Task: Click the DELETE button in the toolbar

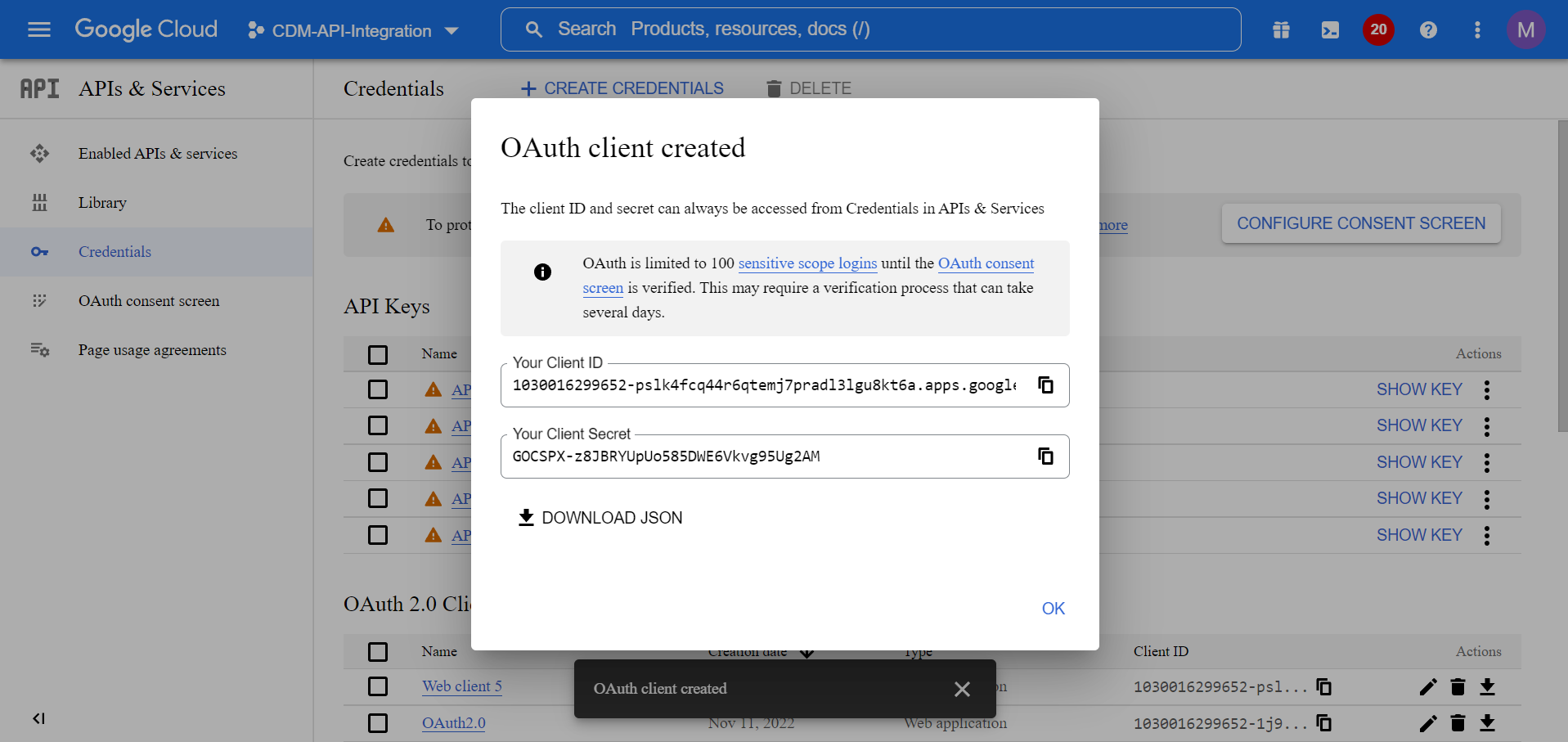Action: coord(809,88)
